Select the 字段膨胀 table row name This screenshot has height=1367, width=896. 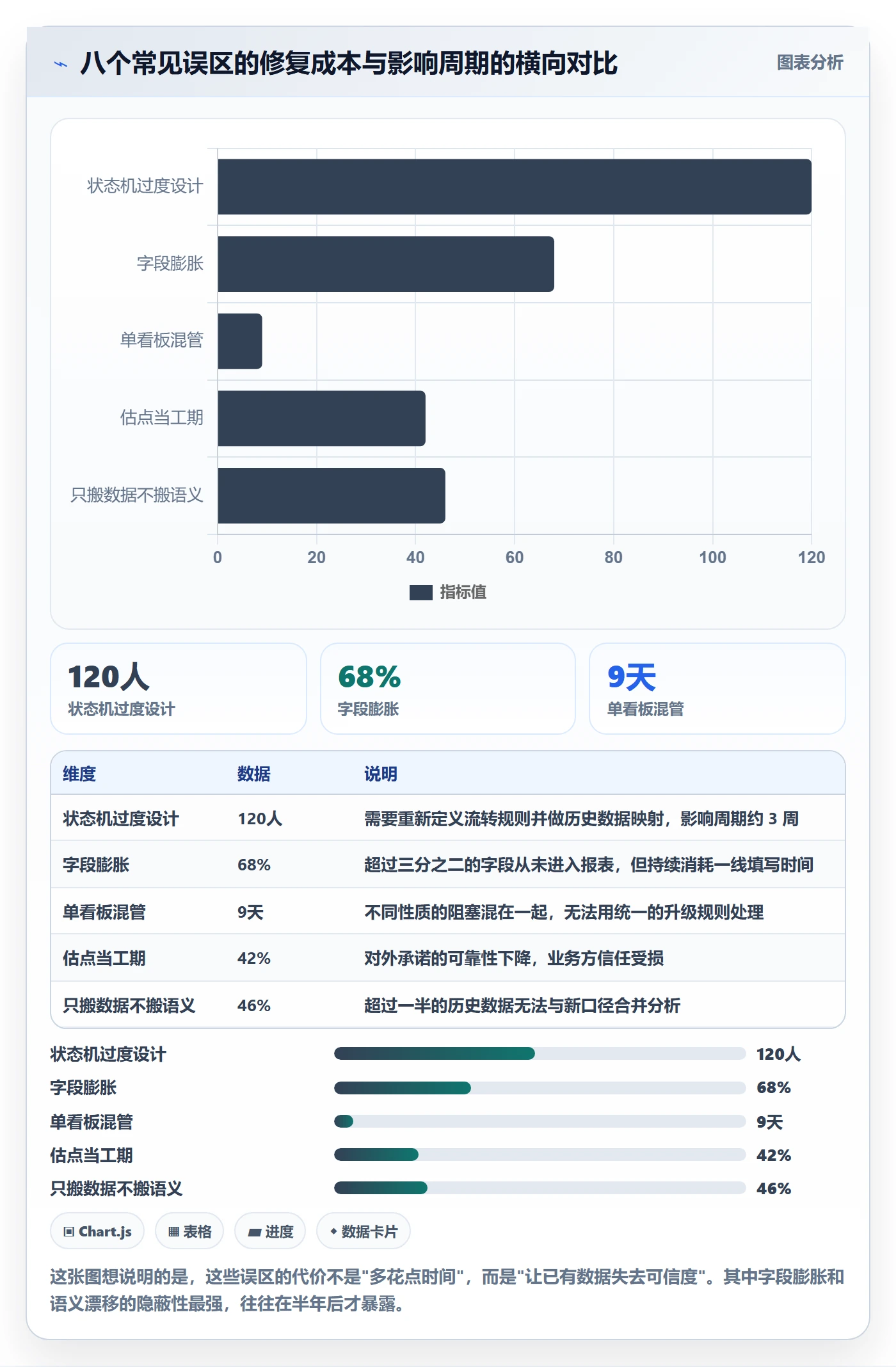point(96,865)
